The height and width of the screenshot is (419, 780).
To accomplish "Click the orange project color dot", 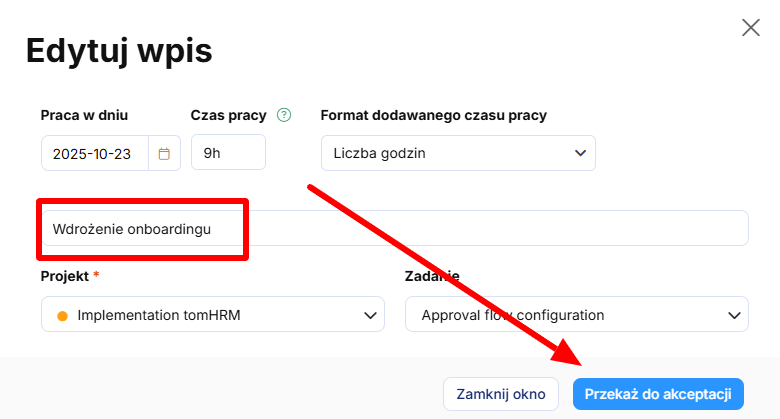I will tap(62, 316).
